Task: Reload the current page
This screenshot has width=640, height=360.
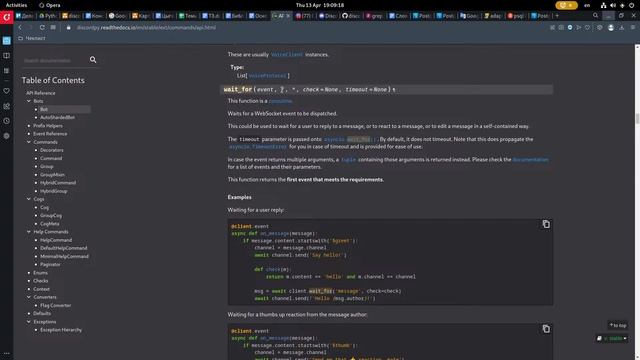Action: tap(42, 27)
